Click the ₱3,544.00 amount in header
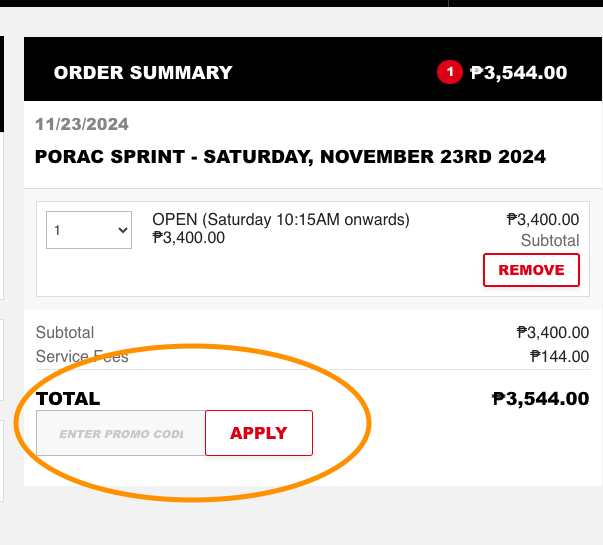 (x=518, y=73)
